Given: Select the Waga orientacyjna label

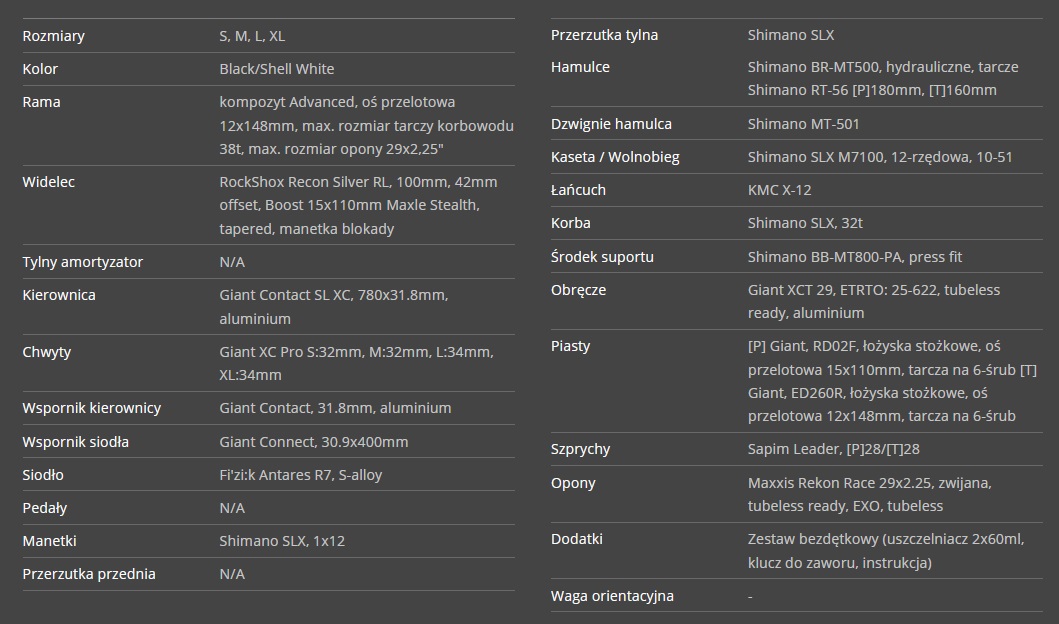Looking at the screenshot, I should (x=612, y=596).
